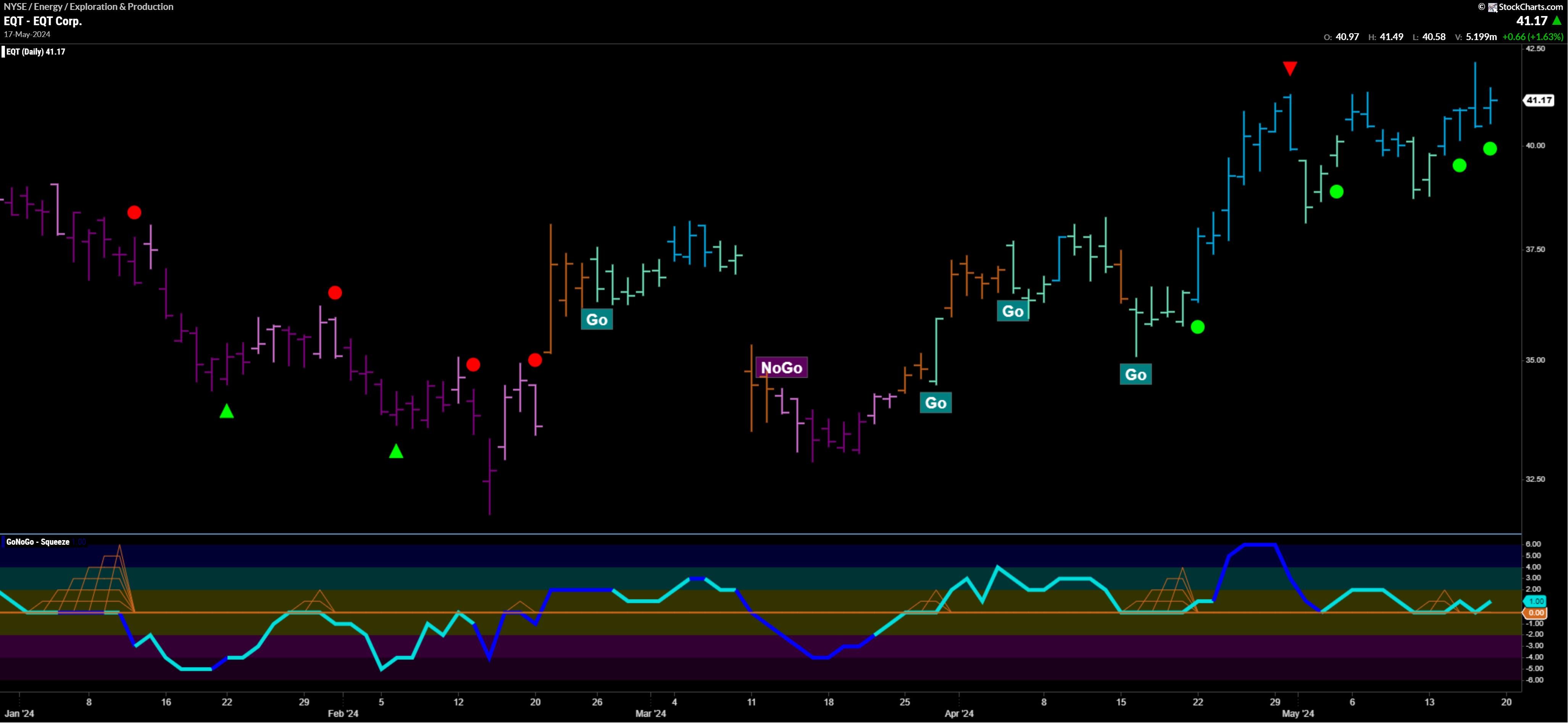The image size is (1568, 723).
Task: Click the orange 0.00 zero-line value tag
Action: (x=1536, y=613)
